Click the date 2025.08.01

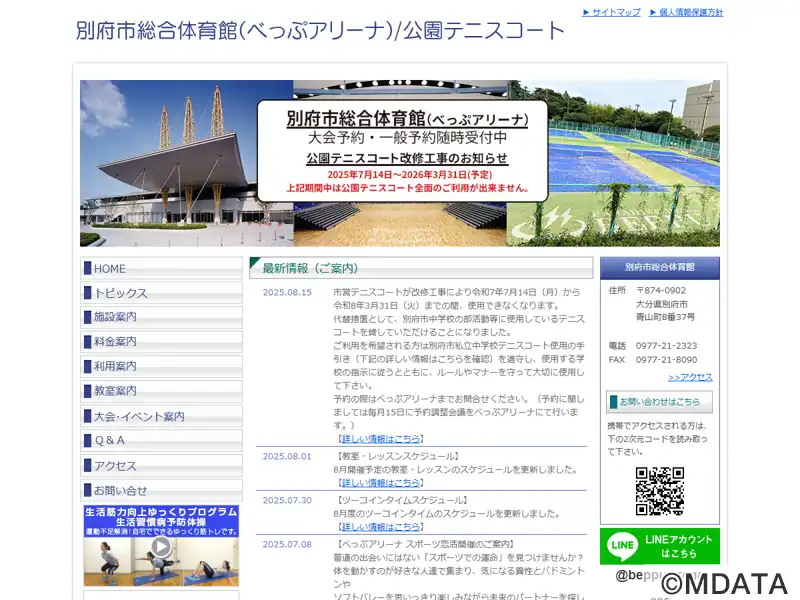287,456
